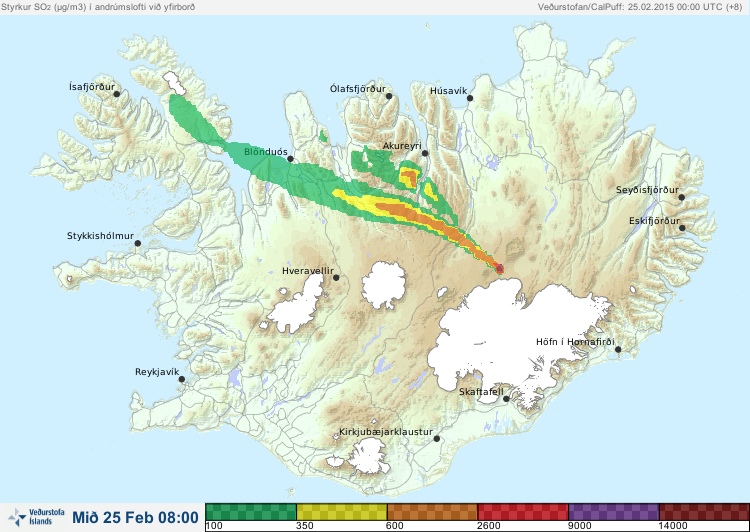Click the 'Ísafjörður' label

92,87
